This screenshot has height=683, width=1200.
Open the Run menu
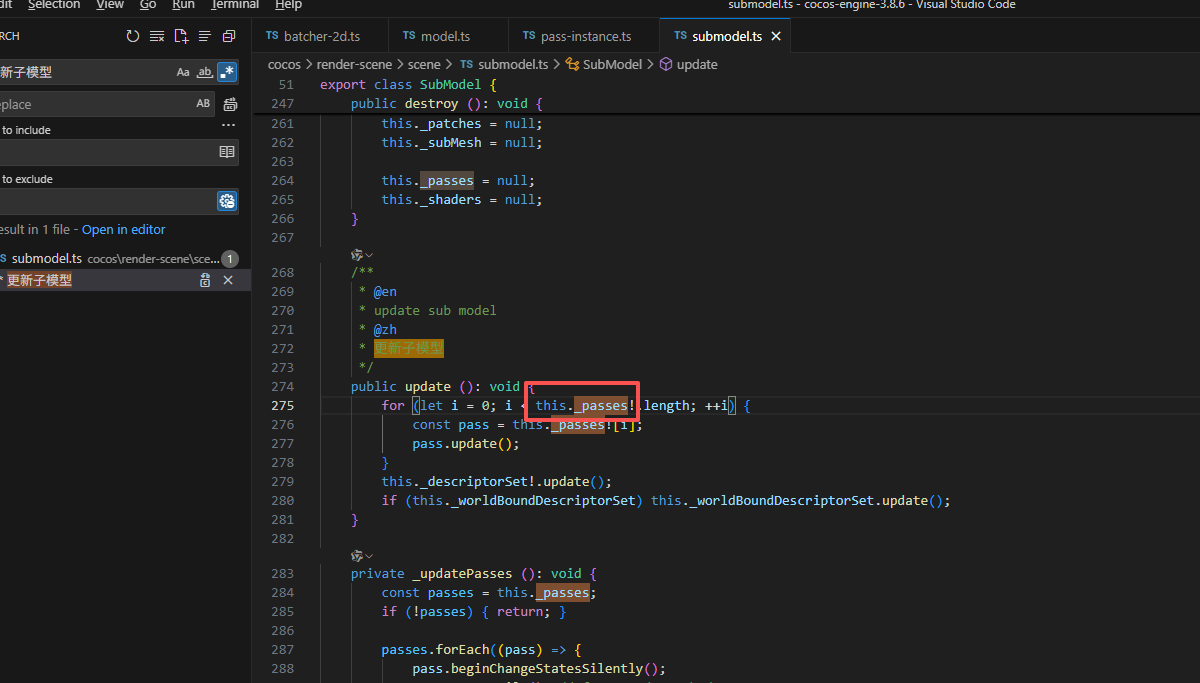[183, 5]
